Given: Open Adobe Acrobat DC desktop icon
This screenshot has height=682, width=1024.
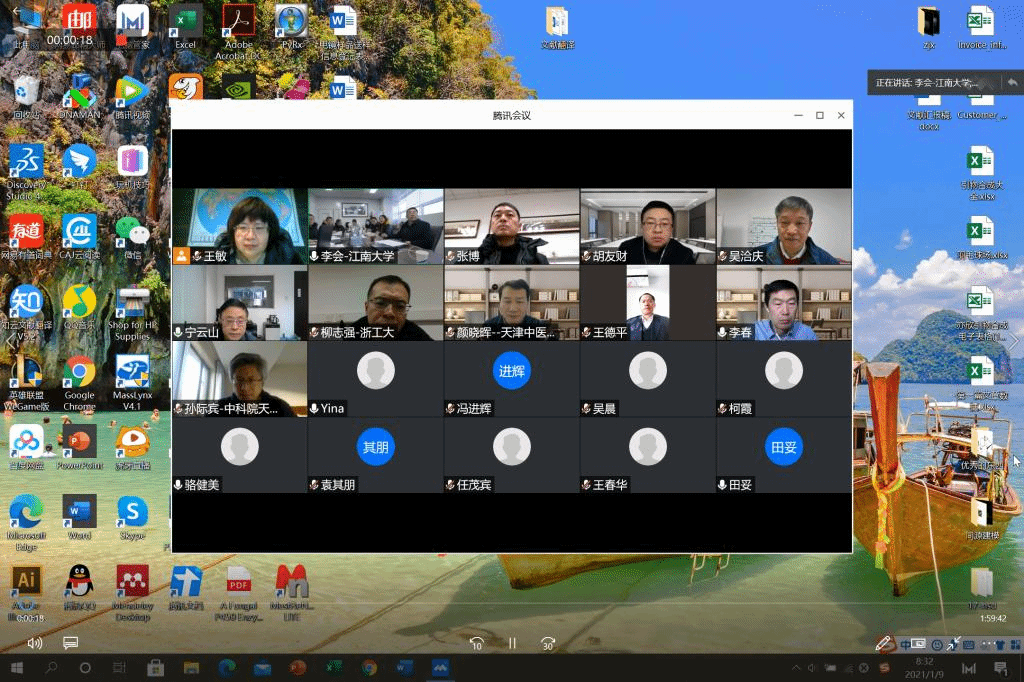Looking at the screenshot, I should pyautogui.click(x=239, y=25).
